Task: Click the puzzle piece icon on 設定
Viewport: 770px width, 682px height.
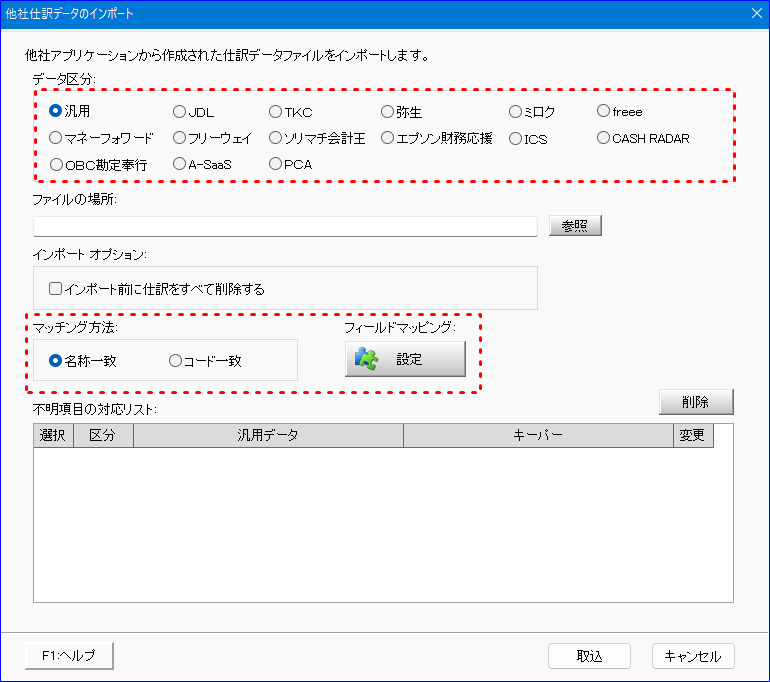Action: point(366,359)
